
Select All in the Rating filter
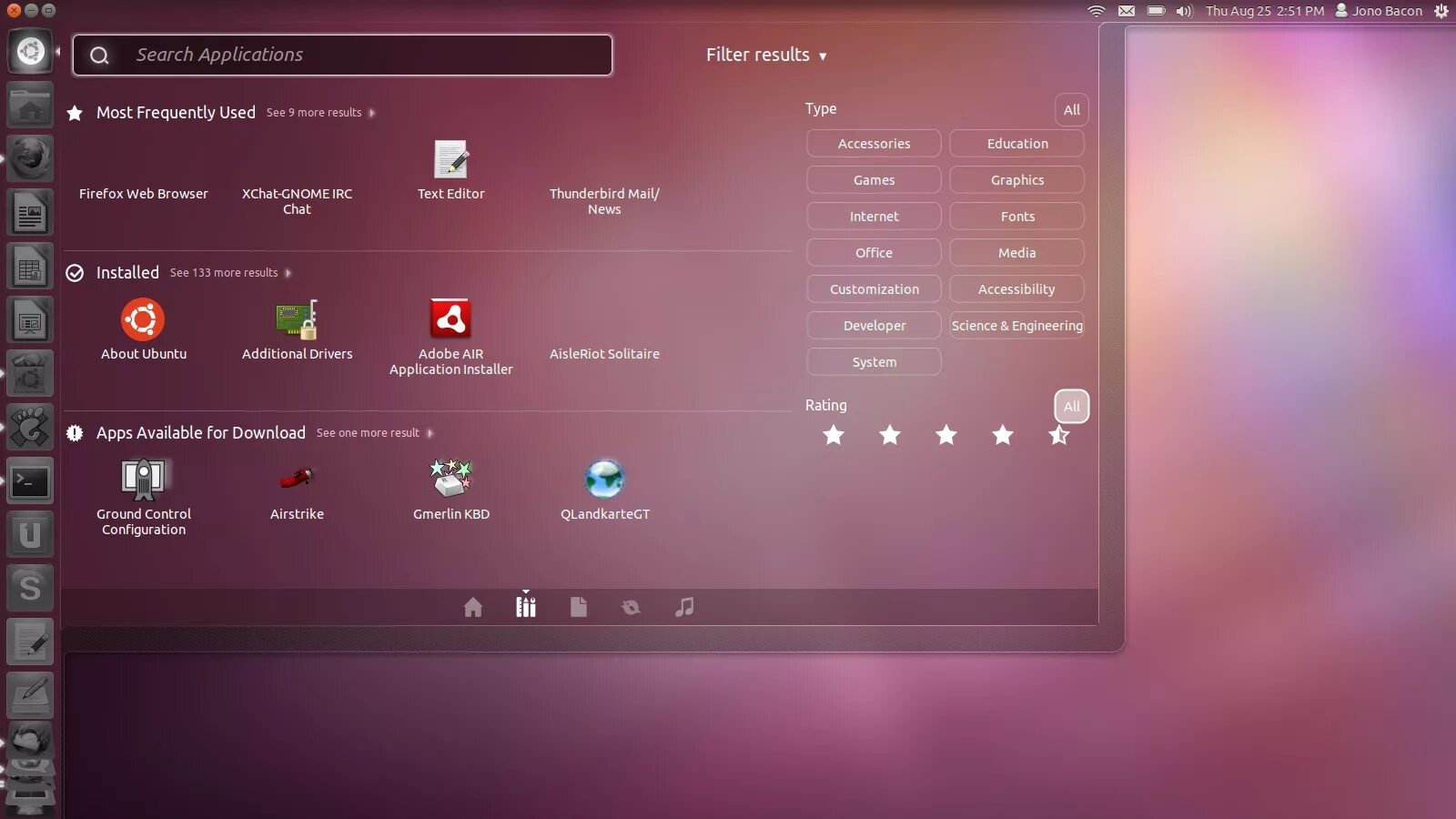click(1072, 407)
